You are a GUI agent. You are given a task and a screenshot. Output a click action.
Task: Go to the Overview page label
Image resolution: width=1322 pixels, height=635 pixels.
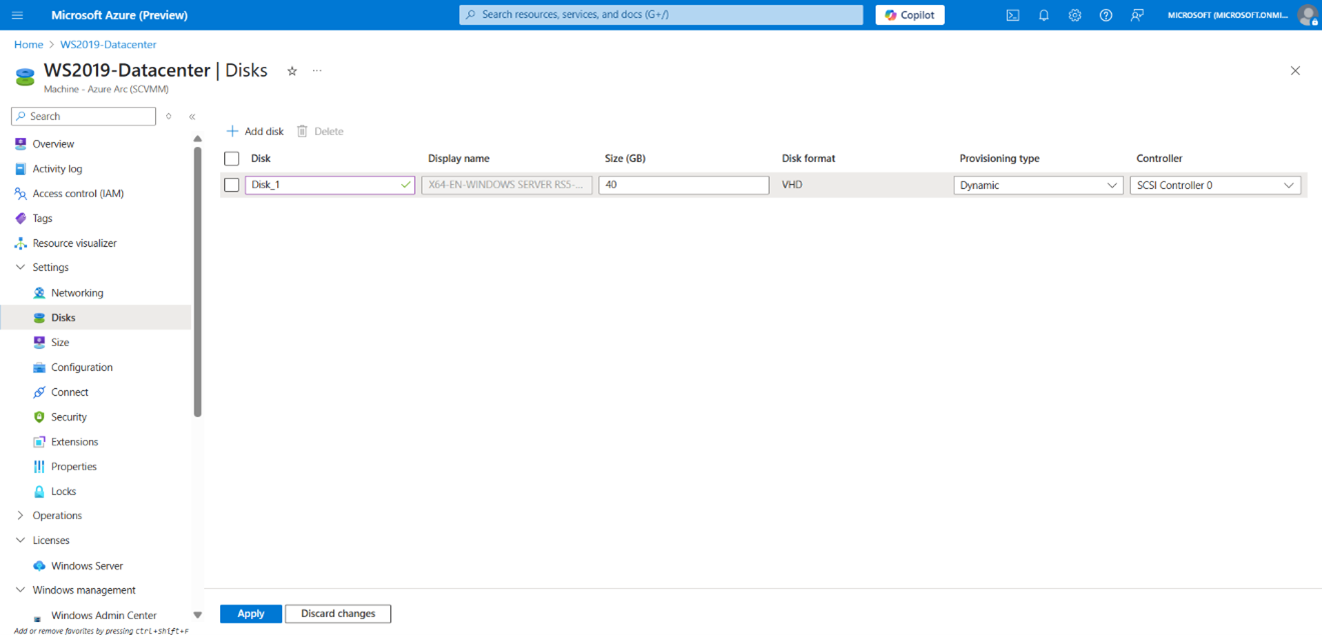pyautogui.click(x=53, y=144)
